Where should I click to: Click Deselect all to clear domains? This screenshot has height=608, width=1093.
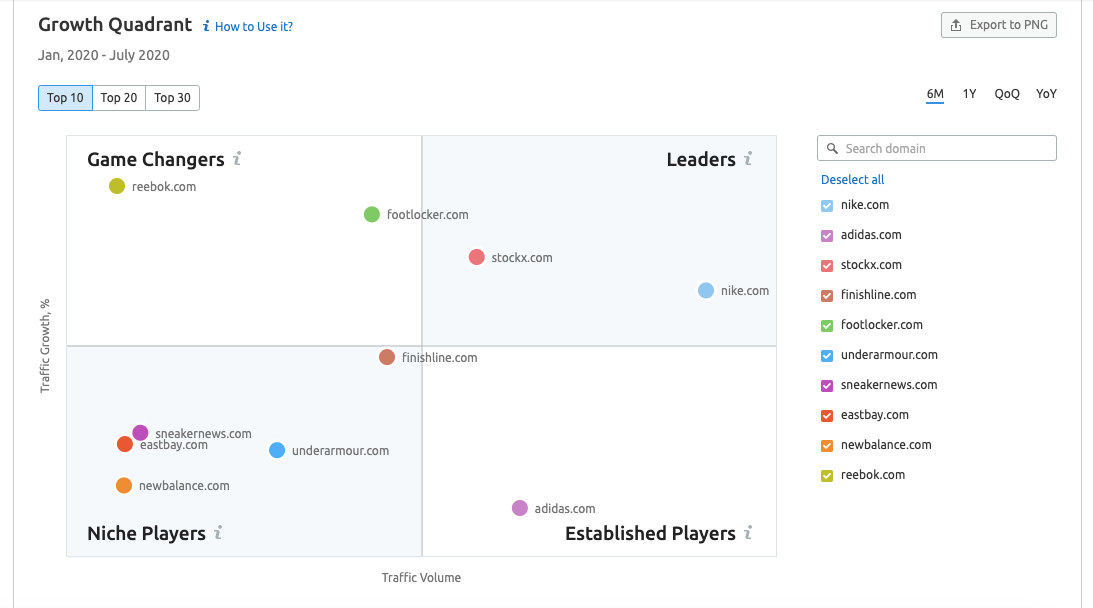click(x=852, y=179)
